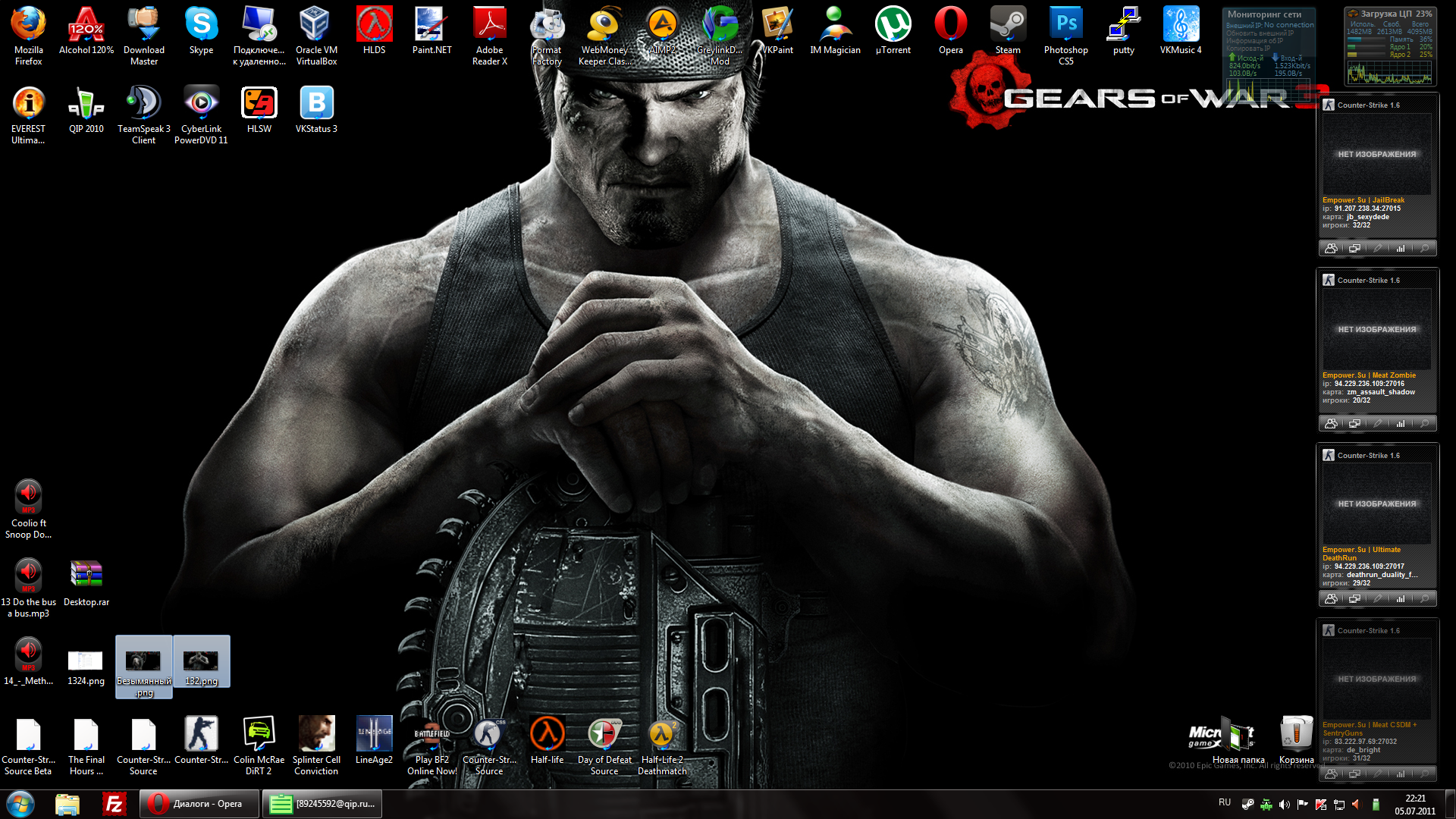This screenshot has height=819, width=1456.
Task: Click the Kaspersky tray icon
Action: click(x=1320, y=805)
